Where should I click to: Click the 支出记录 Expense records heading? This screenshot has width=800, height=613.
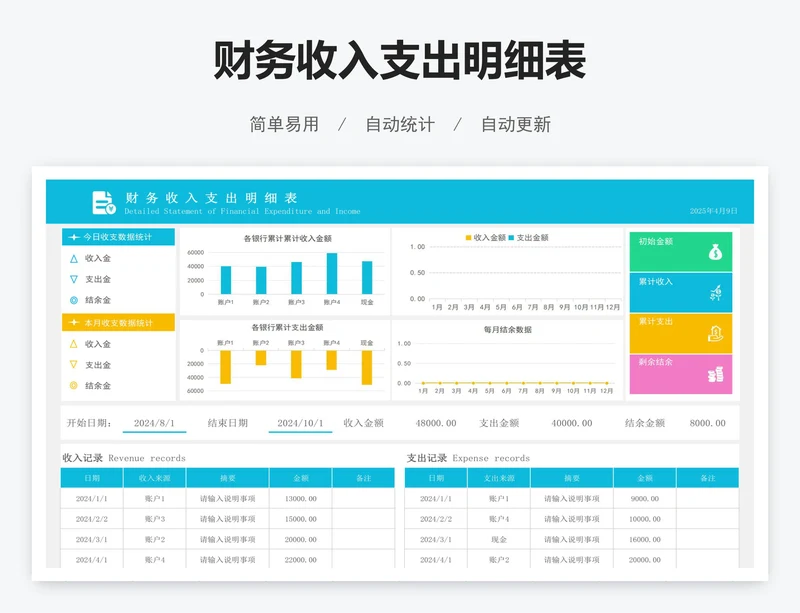[468, 458]
